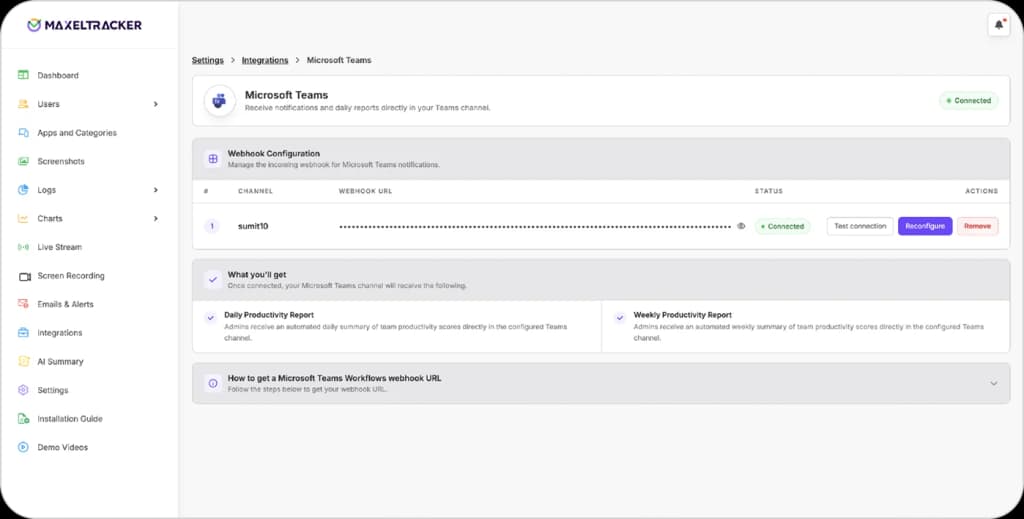Click the Test connection button
The height and width of the screenshot is (519, 1024).
click(x=859, y=226)
